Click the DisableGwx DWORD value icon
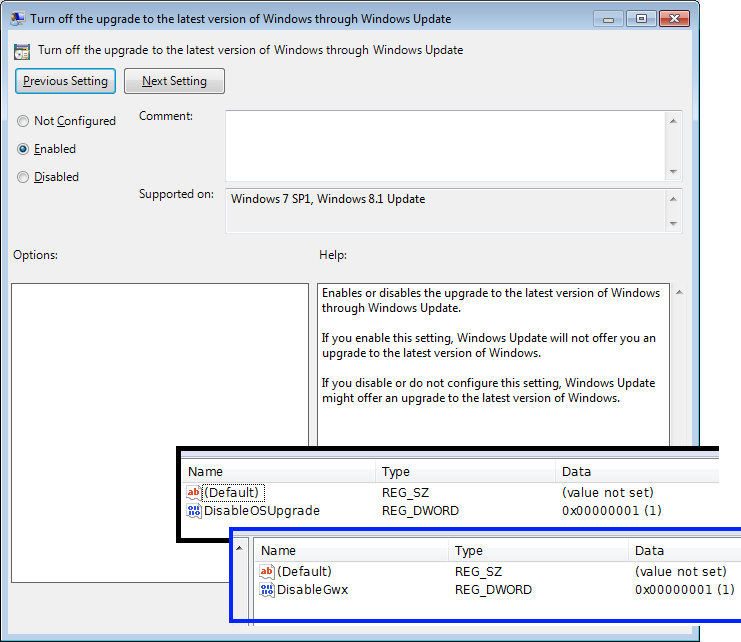Image resolution: width=741 pixels, height=642 pixels. tap(267, 590)
